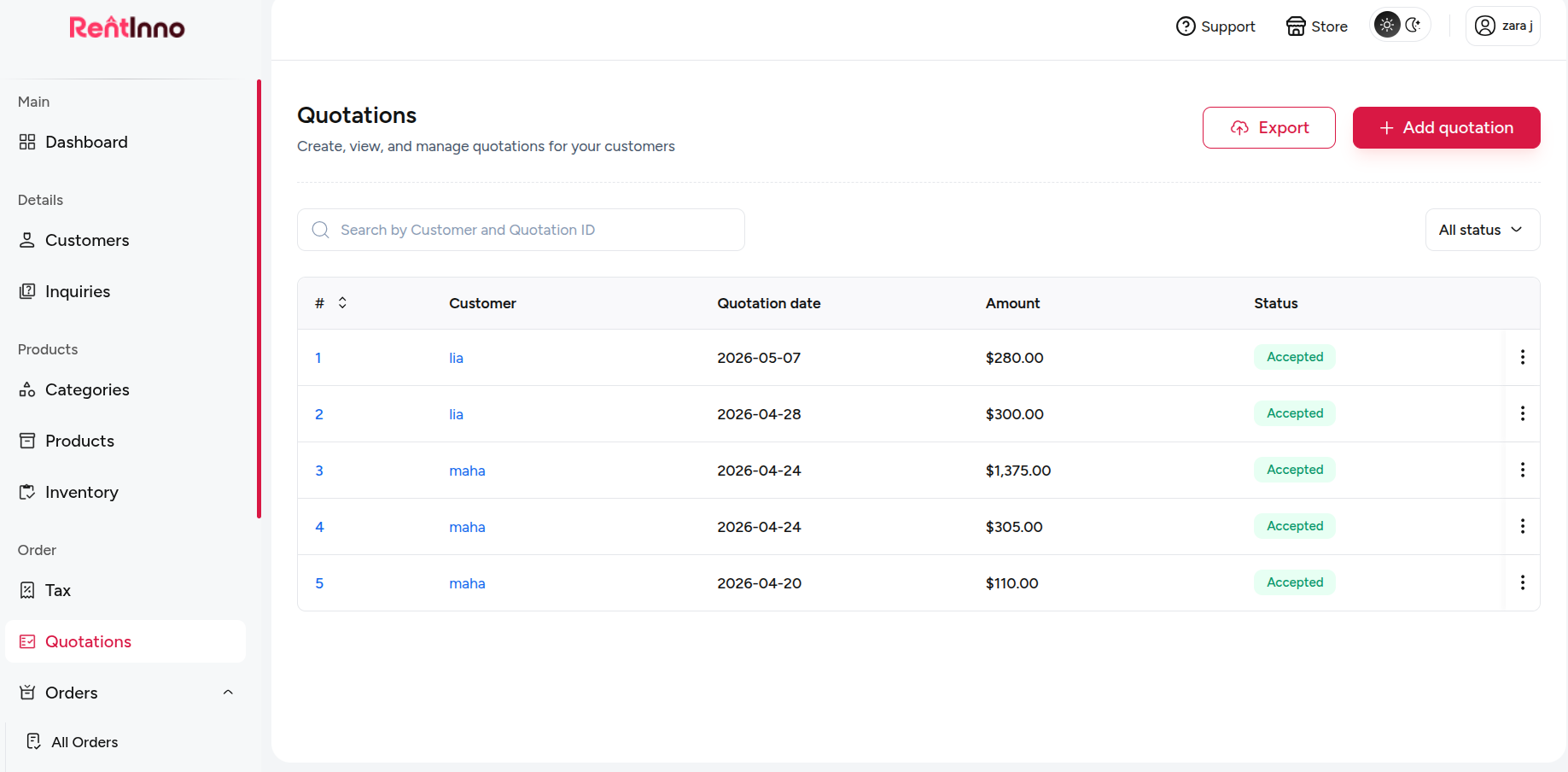Click the Quotation date column header
This screenshot has width=1568, height=772.
(x=769, y=303)
